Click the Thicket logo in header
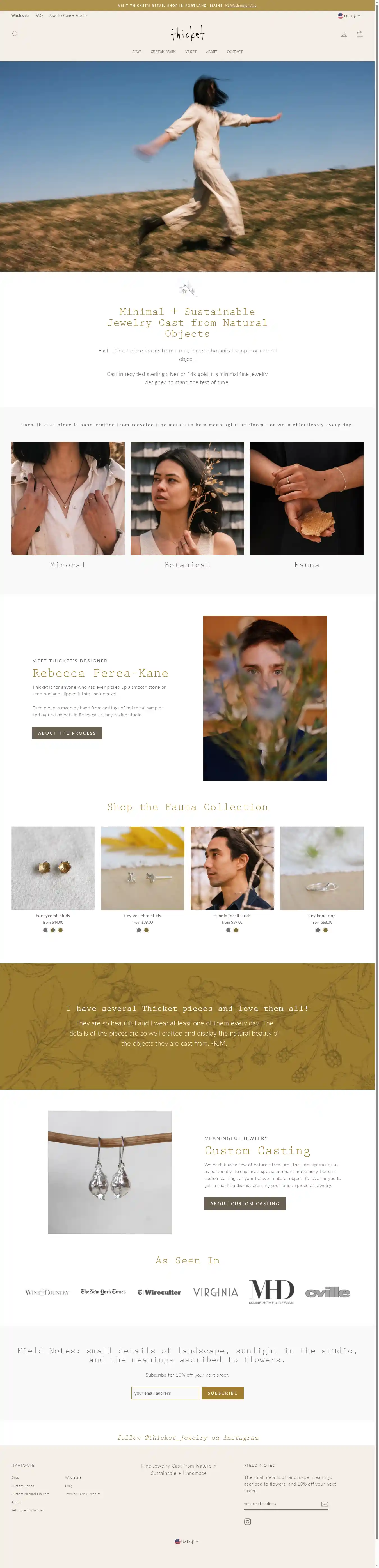379x1568 pixels. coord(188,33)
